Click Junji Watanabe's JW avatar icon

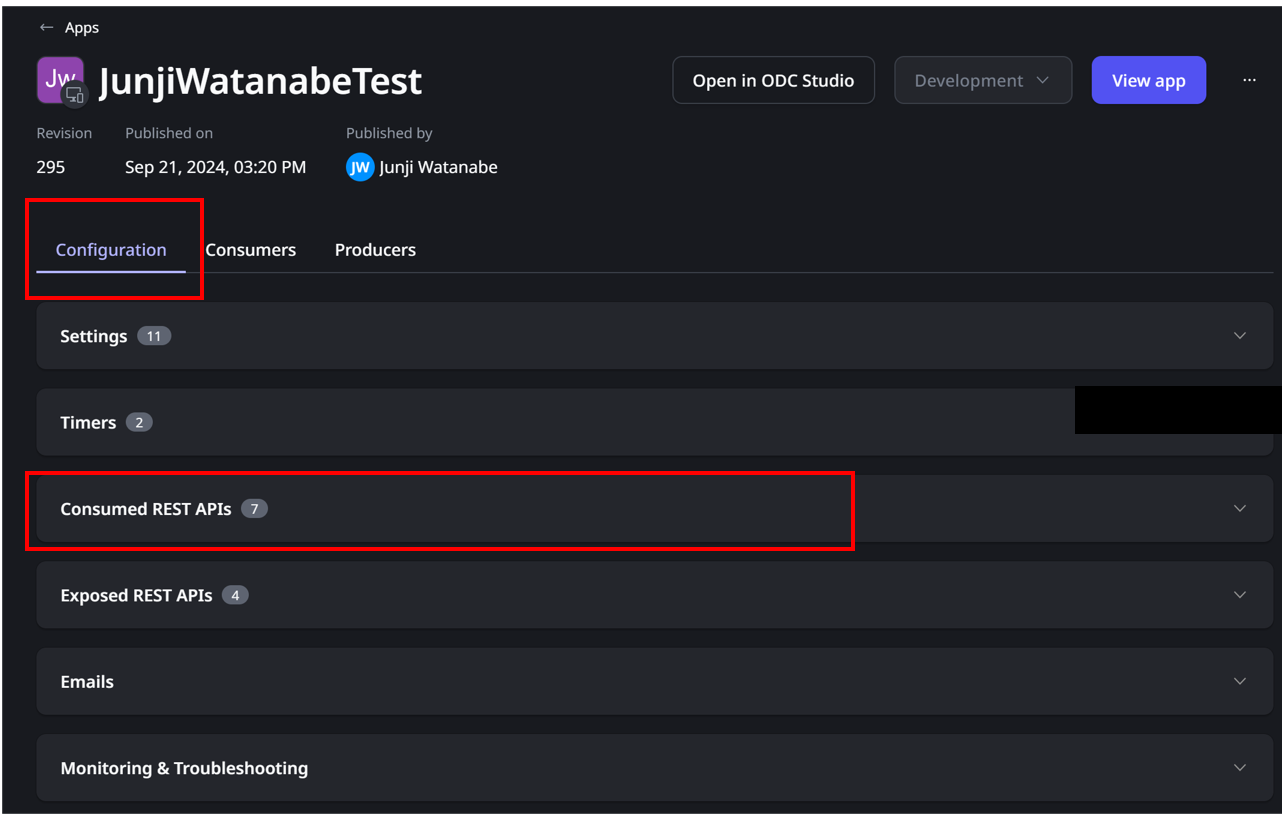[x=359, y=167]
